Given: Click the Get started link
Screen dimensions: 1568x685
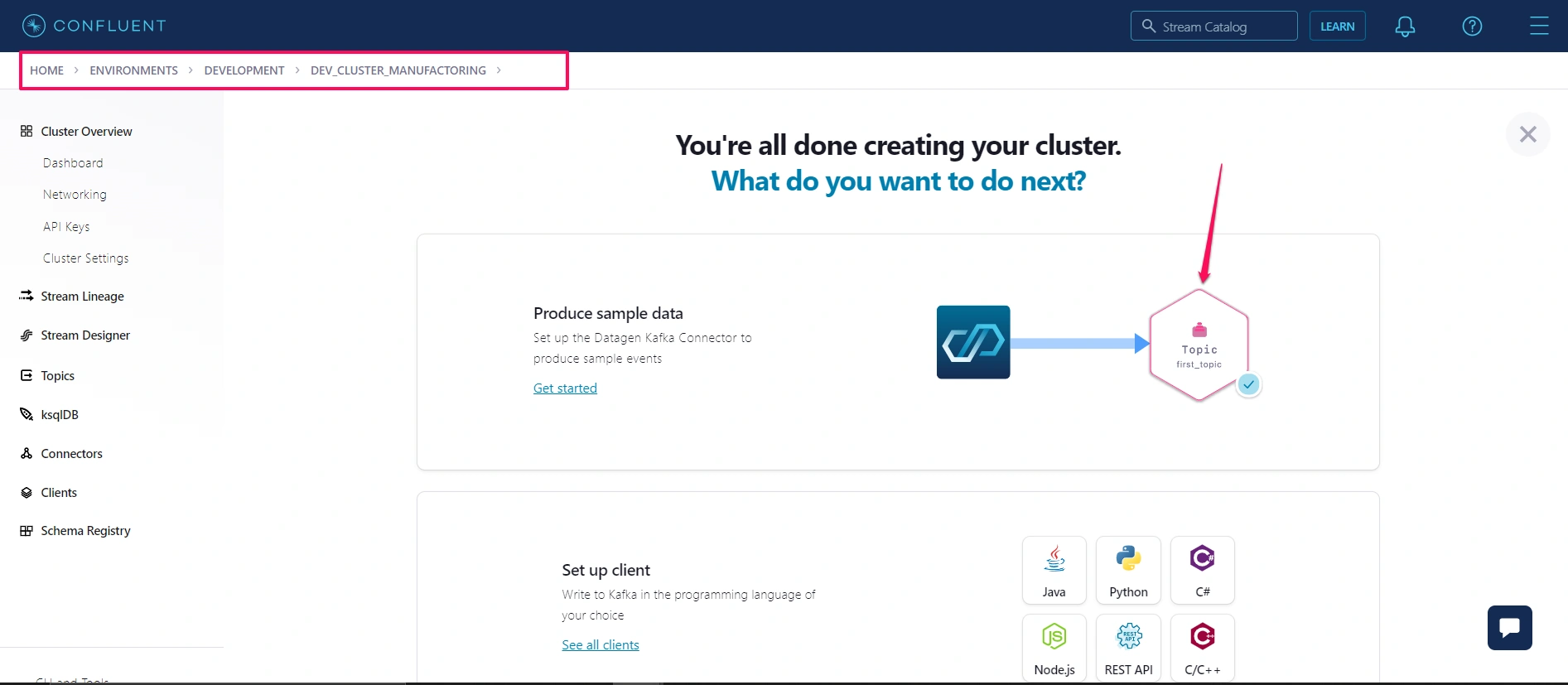Looking at the screenshot, I should click(565, 388).
